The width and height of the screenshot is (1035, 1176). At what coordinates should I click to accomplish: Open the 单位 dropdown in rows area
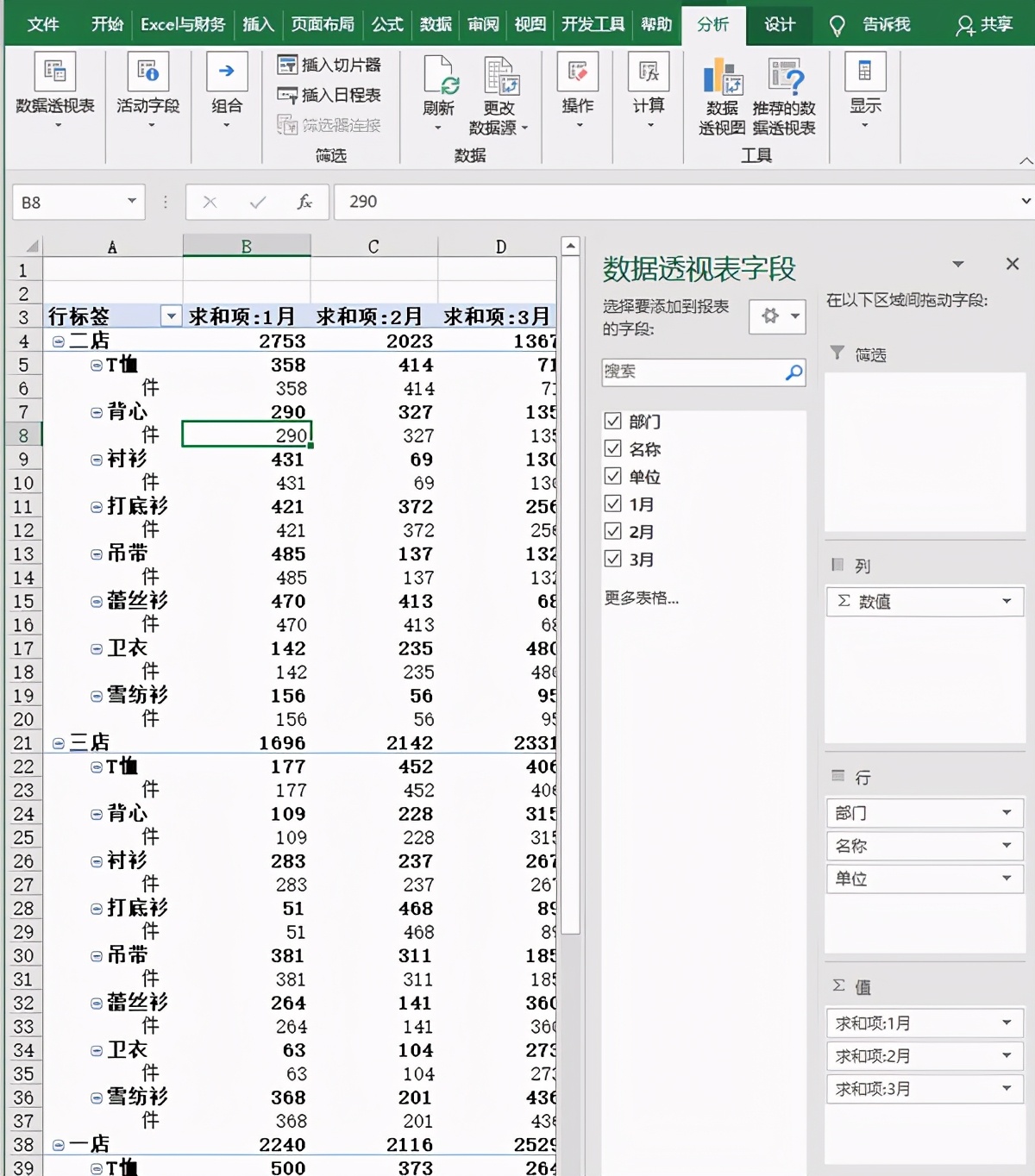click(1007, 878)
